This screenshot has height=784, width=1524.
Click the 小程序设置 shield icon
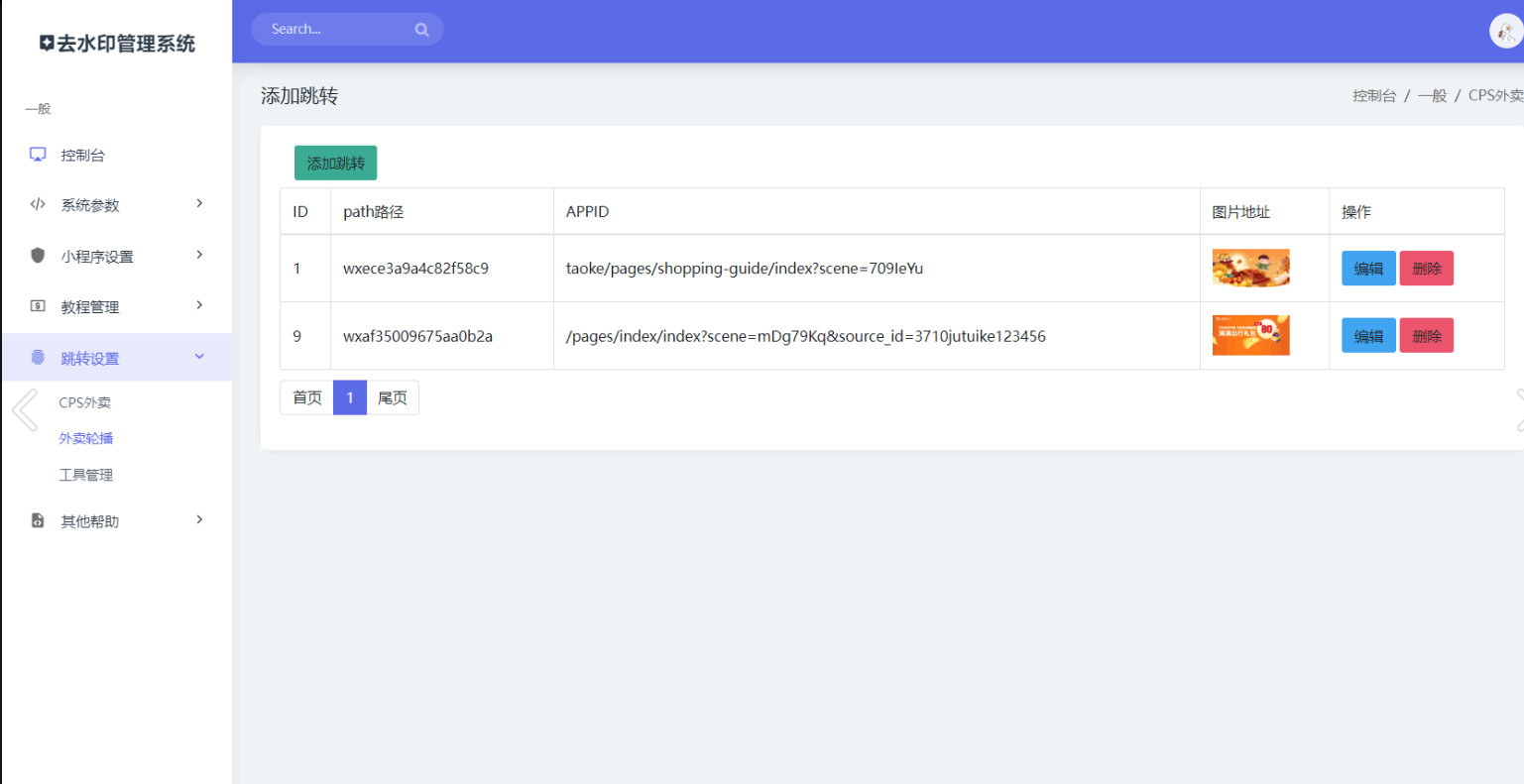click(x=38, y=255)
